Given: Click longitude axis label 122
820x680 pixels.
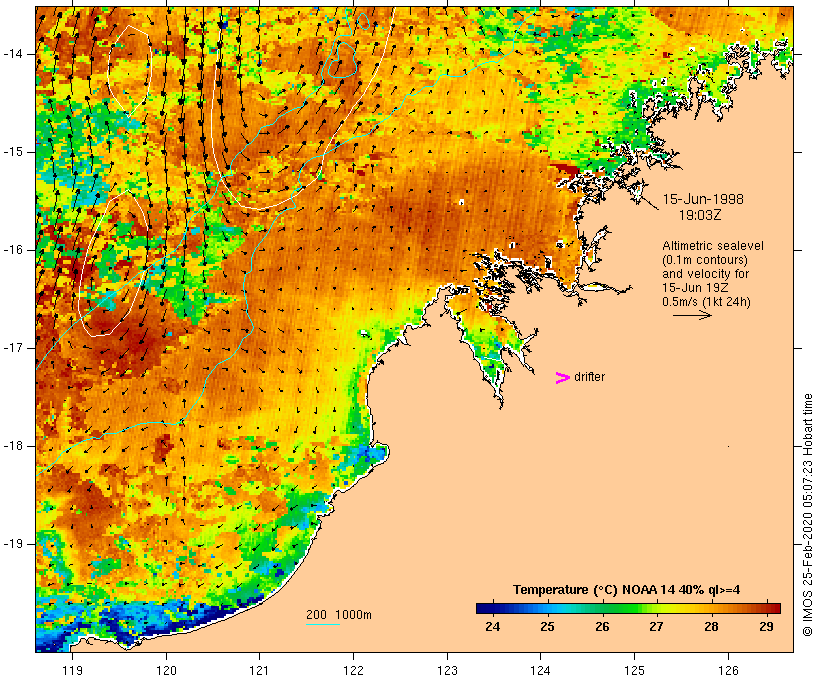Looking at the screenshot, I should click(354, 670).
